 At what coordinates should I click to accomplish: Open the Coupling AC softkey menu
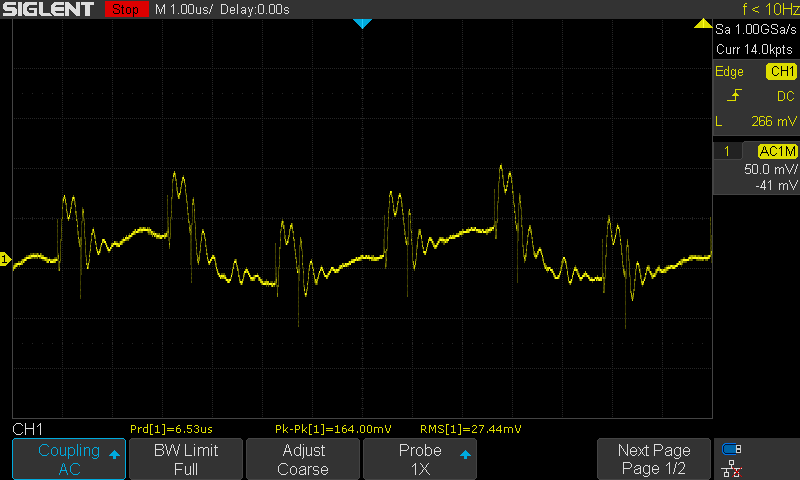tap(69, 459)
